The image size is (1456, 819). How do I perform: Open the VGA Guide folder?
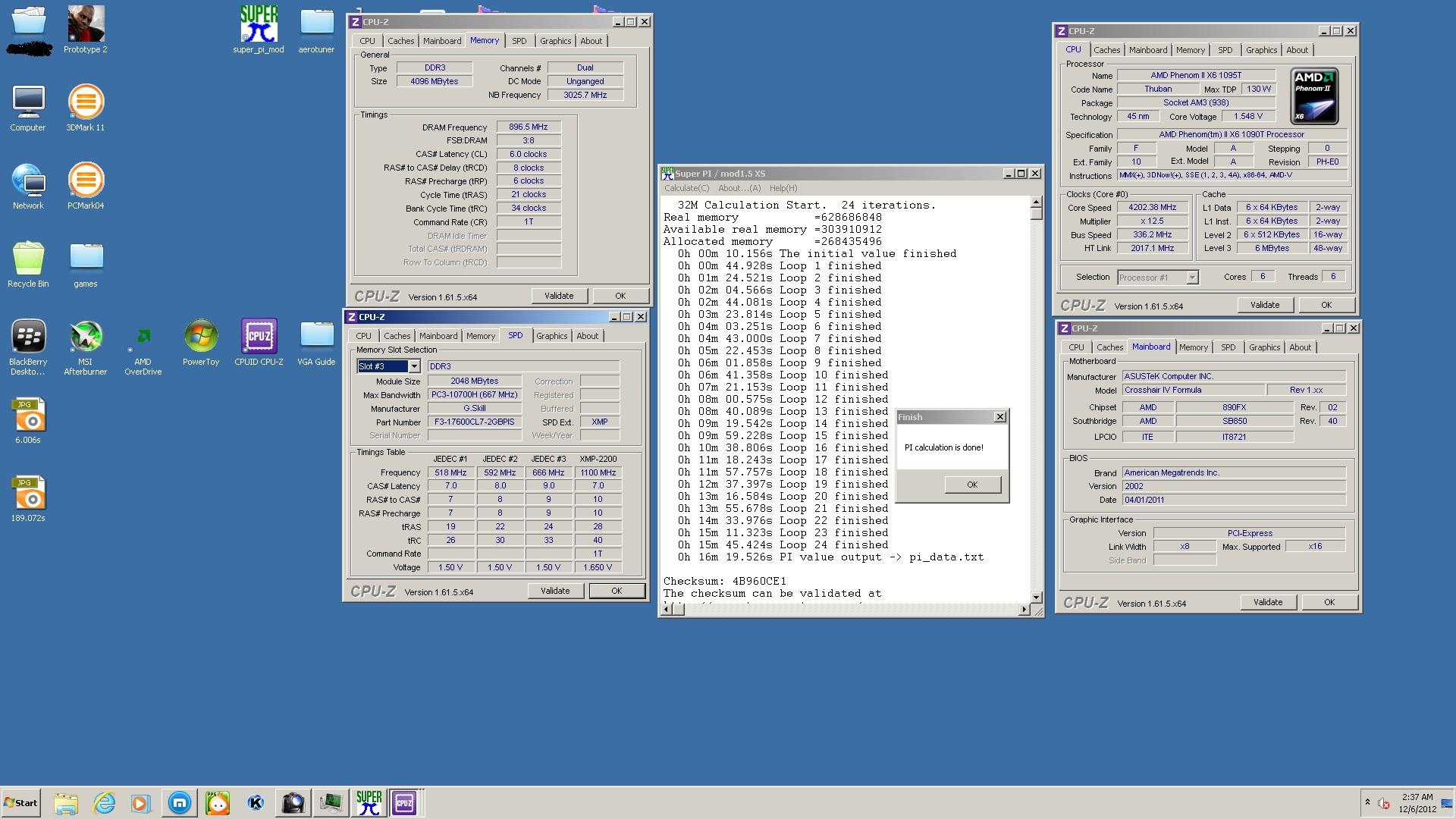coord(316,342)
